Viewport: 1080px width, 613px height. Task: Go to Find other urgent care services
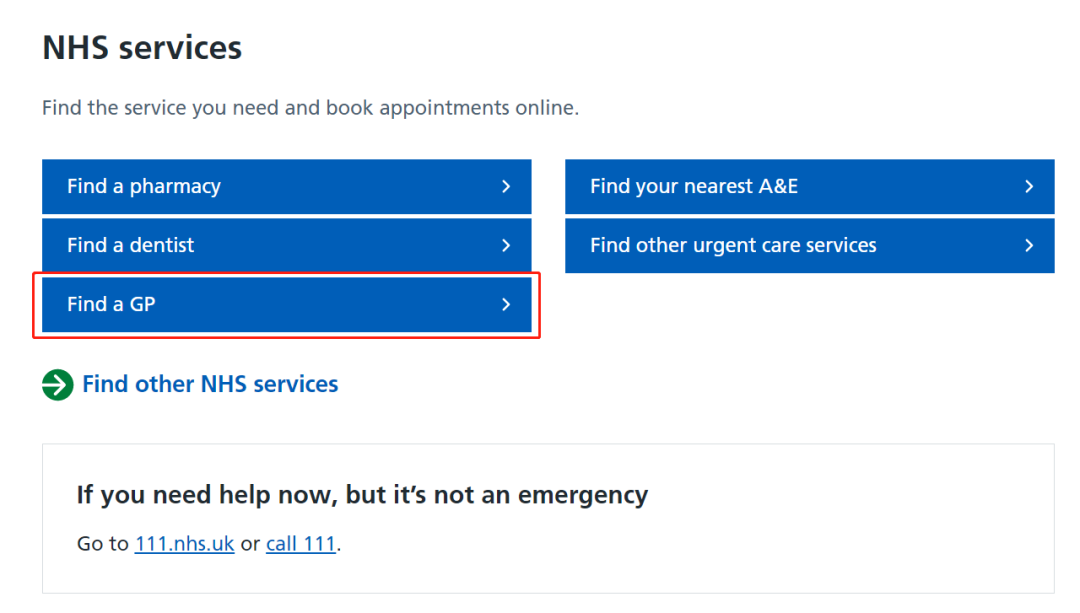[809, 246]
